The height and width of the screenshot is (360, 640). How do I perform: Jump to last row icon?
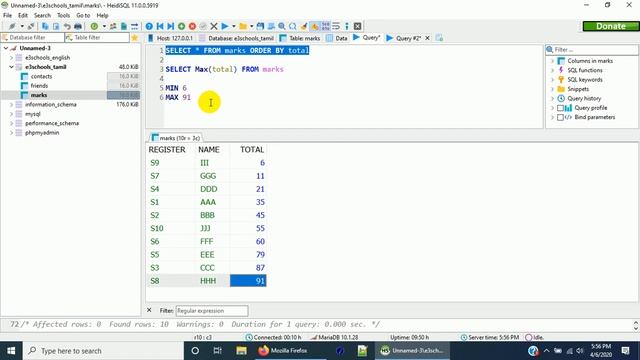tap(171, 26)
